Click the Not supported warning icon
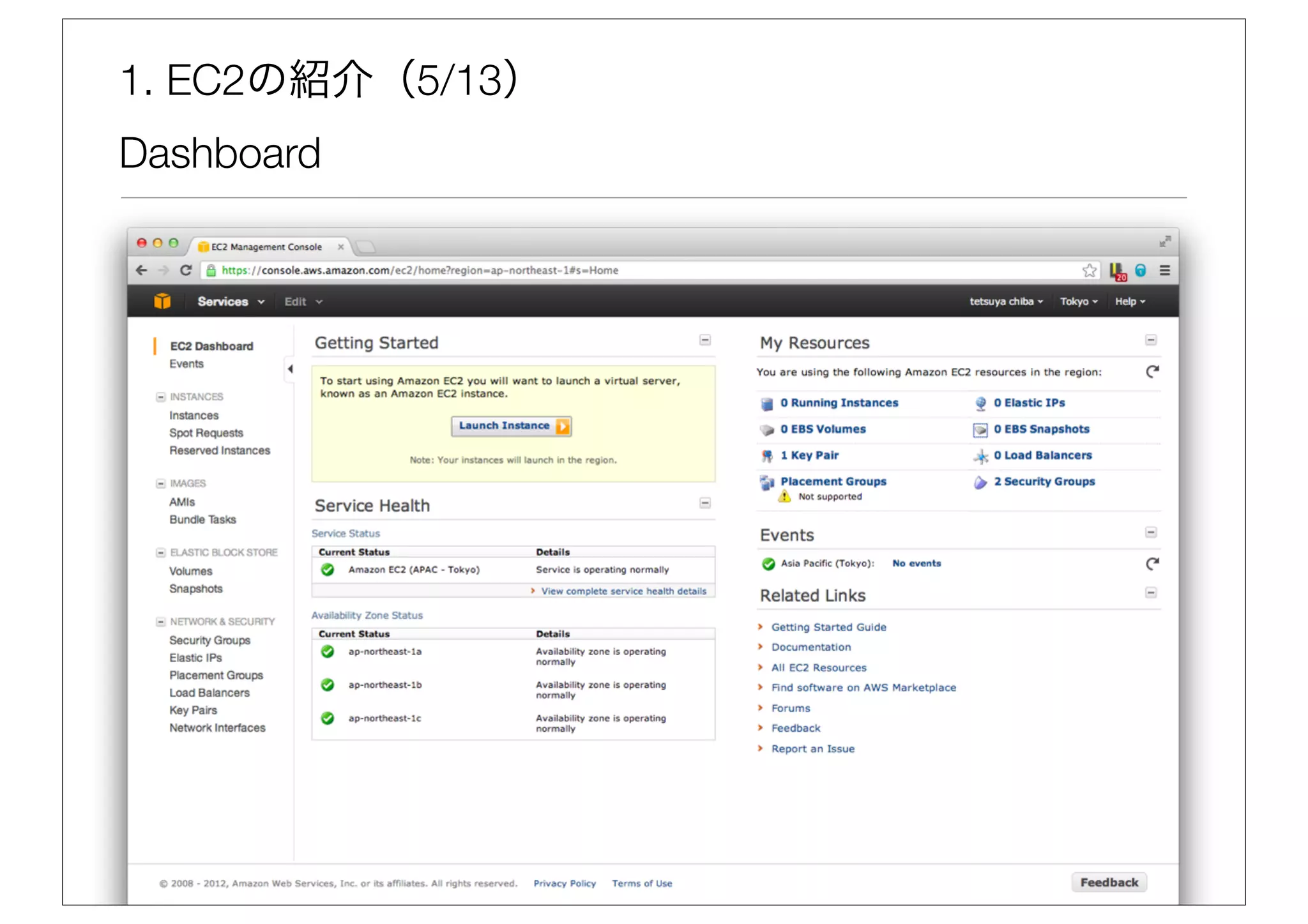 pyautogui.click(x=784, y=496)
